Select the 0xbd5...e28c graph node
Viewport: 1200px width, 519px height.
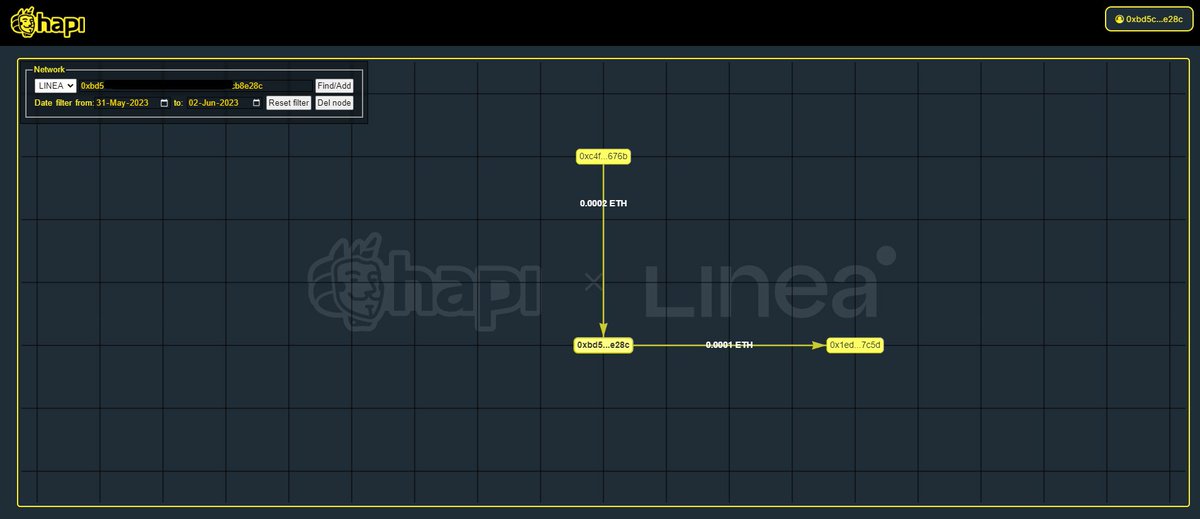603,345
